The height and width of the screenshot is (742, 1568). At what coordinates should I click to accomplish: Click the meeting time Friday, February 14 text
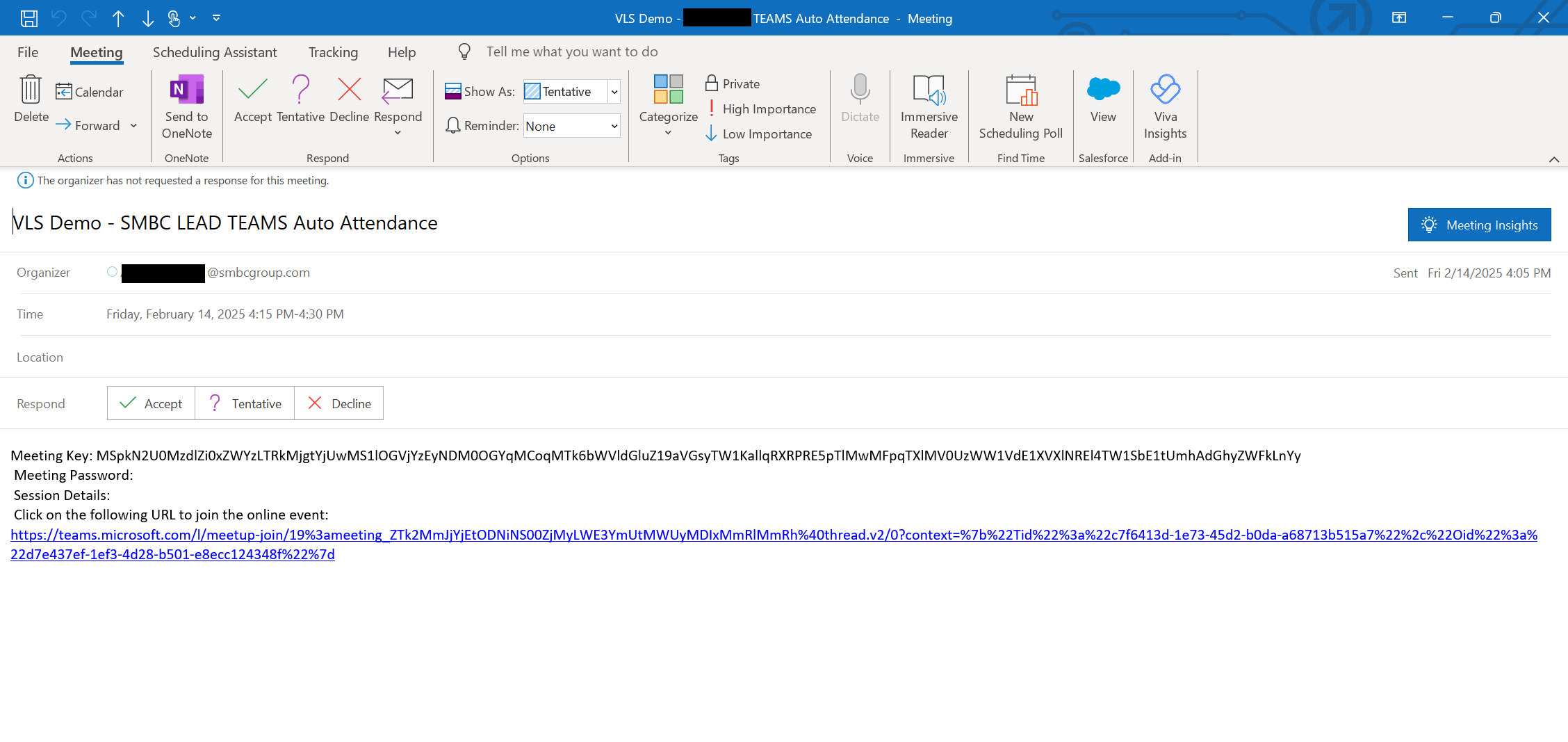[225, 314]
